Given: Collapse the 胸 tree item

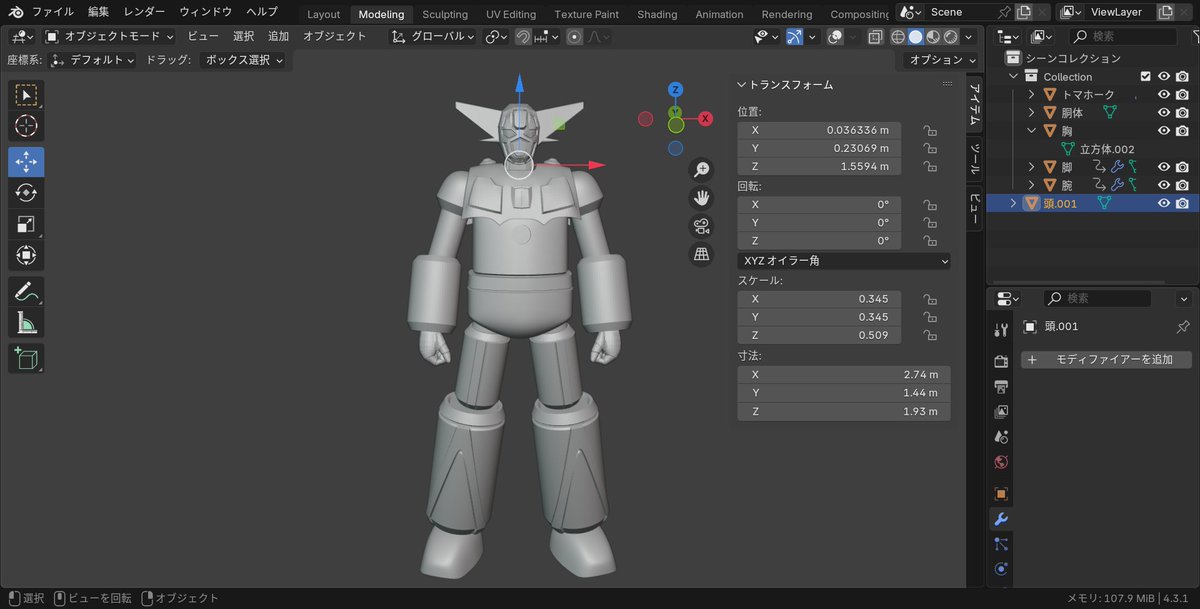Looking at the screenshot, I should tap(1032, 131).
